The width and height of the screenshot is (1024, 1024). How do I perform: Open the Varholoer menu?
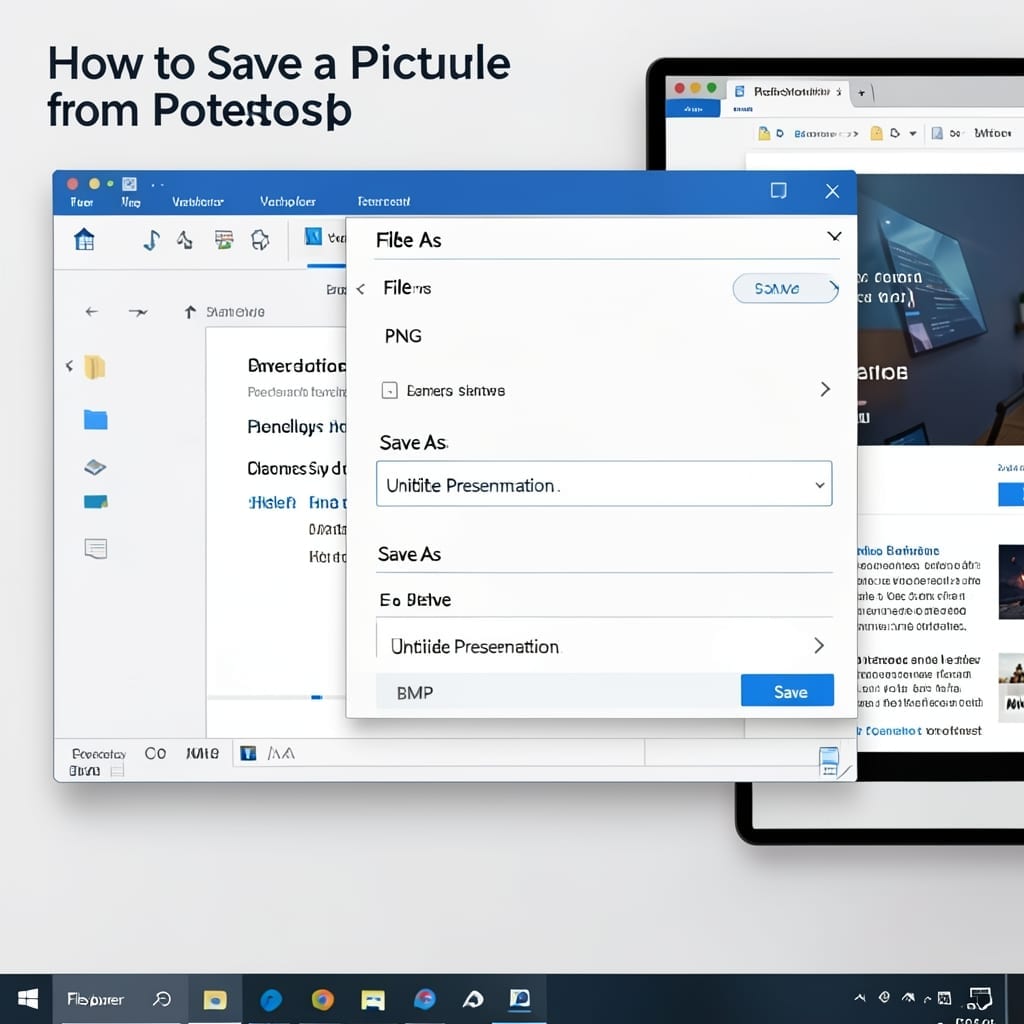point(287,202)
